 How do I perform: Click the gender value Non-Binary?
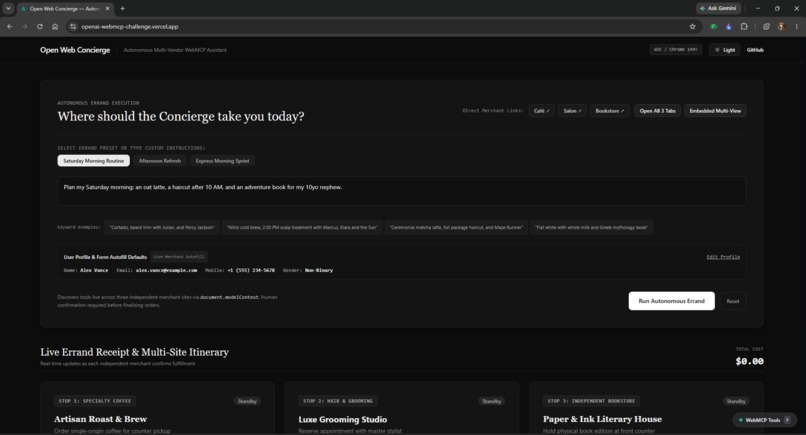click(x=319, y=270)
